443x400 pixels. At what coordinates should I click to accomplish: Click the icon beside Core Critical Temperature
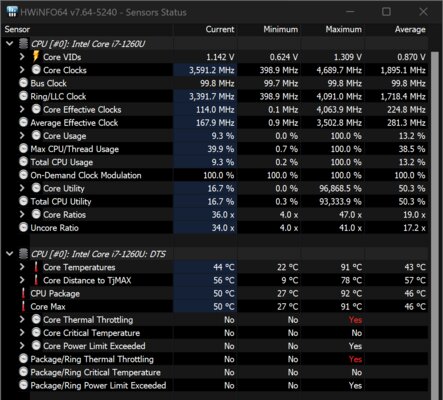click(x=36, y=333)
